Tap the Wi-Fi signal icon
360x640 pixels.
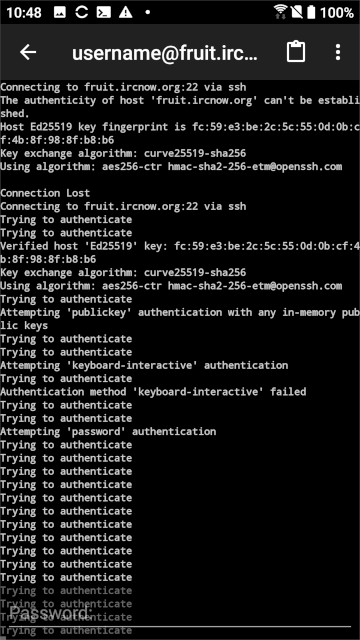[281, 12]
